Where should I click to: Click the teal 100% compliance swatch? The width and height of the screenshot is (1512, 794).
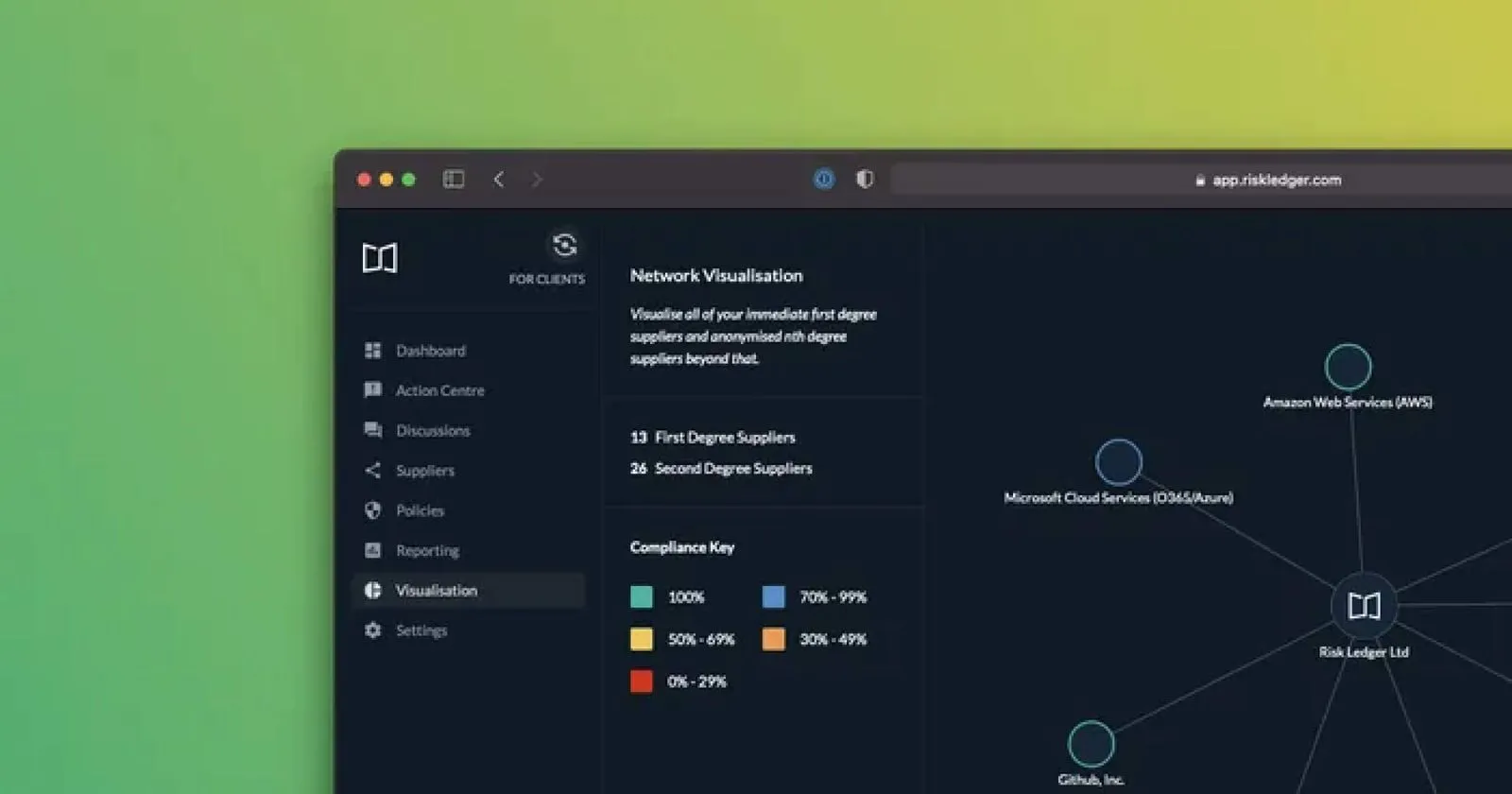[x=642, y=596]
